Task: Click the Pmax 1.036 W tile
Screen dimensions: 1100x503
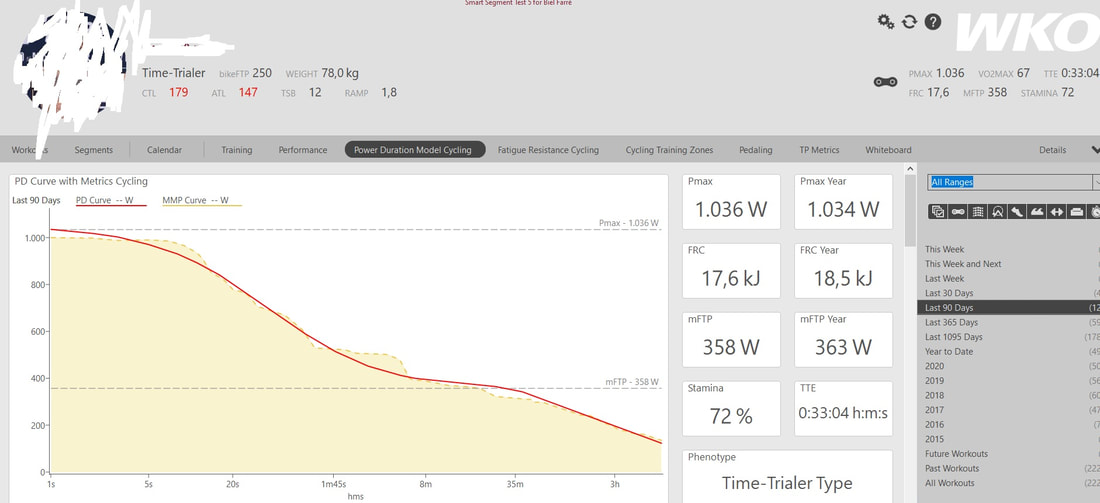Action: tap(731, 202)
